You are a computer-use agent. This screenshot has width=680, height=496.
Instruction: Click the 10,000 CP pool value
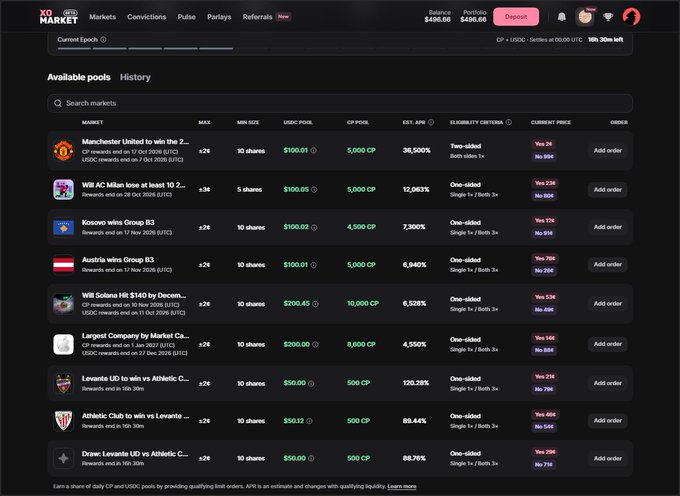tap(363, 303)
